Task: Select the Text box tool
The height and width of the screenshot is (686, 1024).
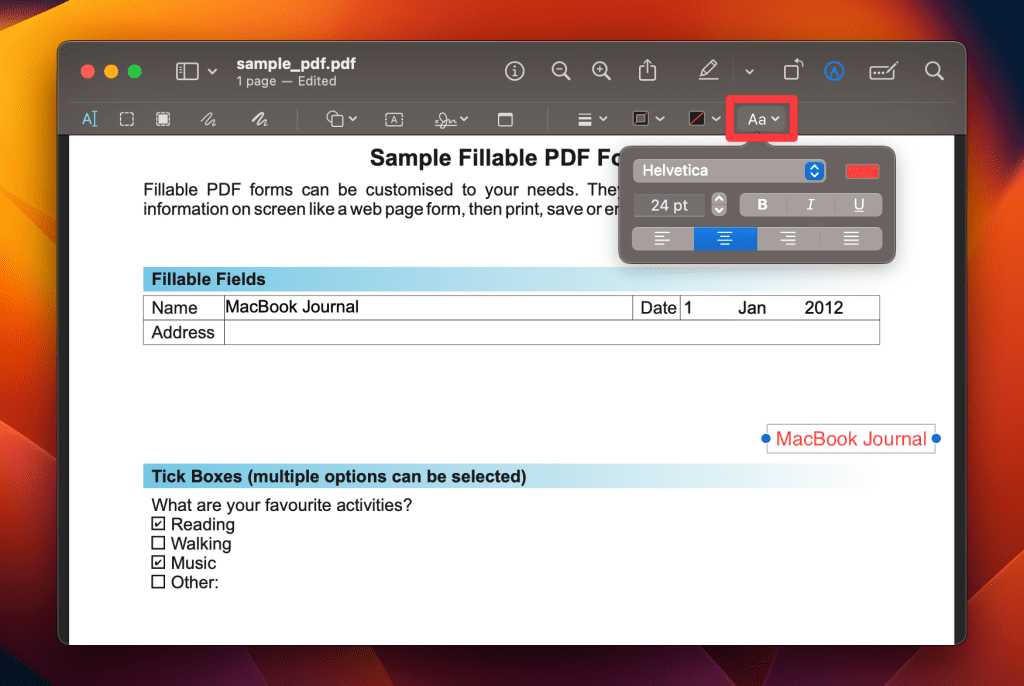Action: [394, 119]
